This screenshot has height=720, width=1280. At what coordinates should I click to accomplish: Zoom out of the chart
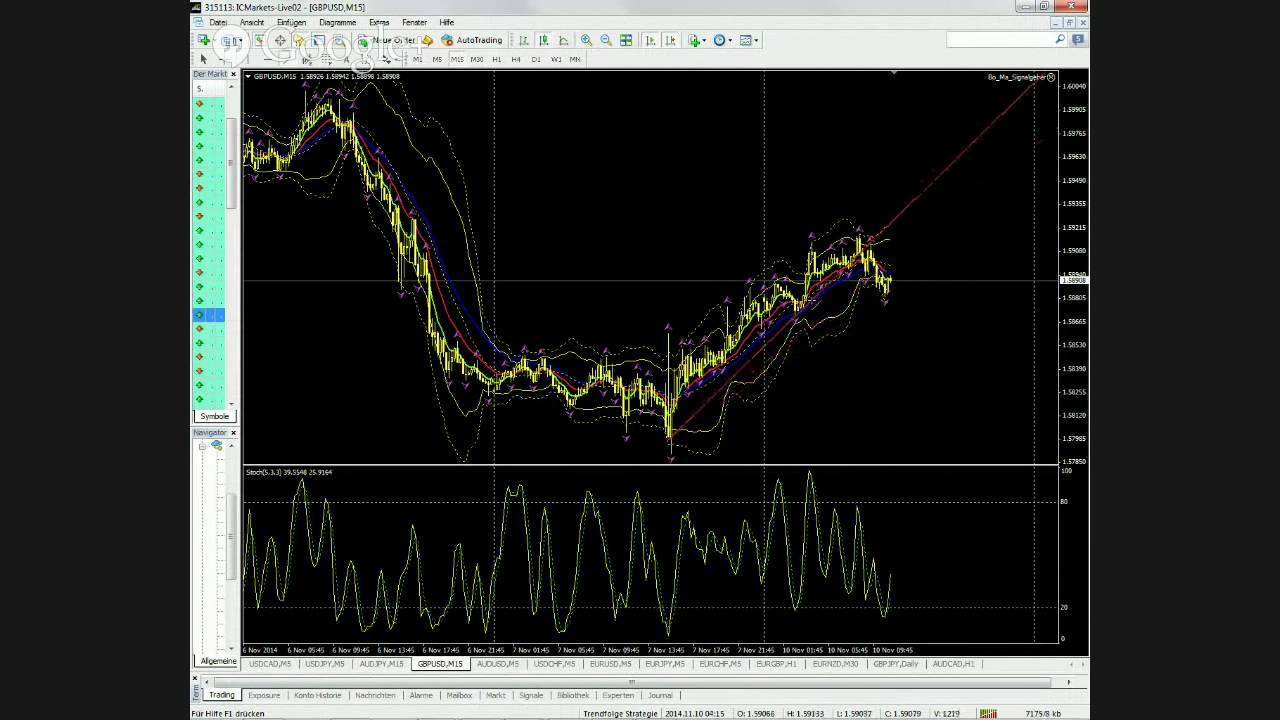(606, 40)
